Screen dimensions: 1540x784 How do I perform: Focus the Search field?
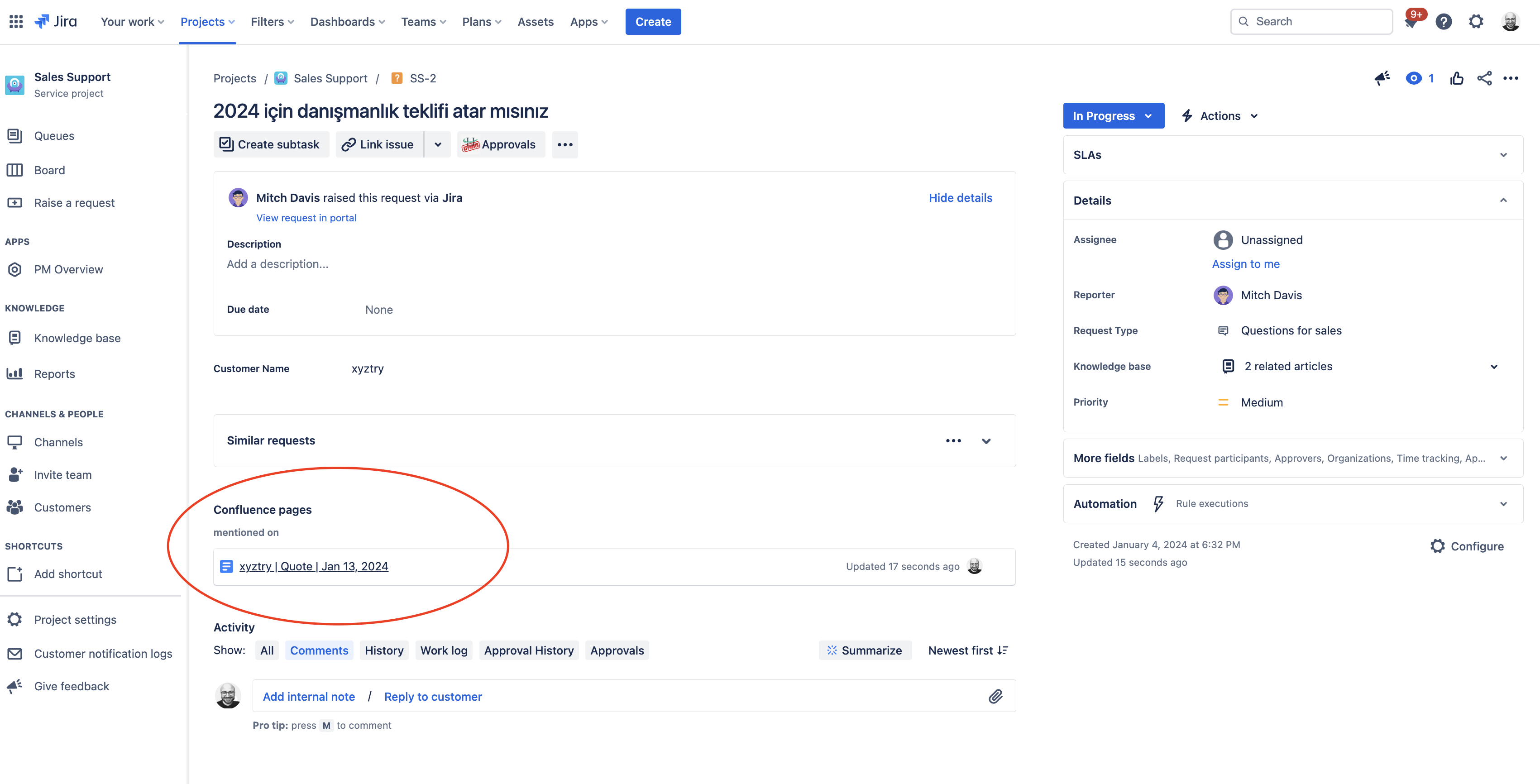tap(1312, 22)
